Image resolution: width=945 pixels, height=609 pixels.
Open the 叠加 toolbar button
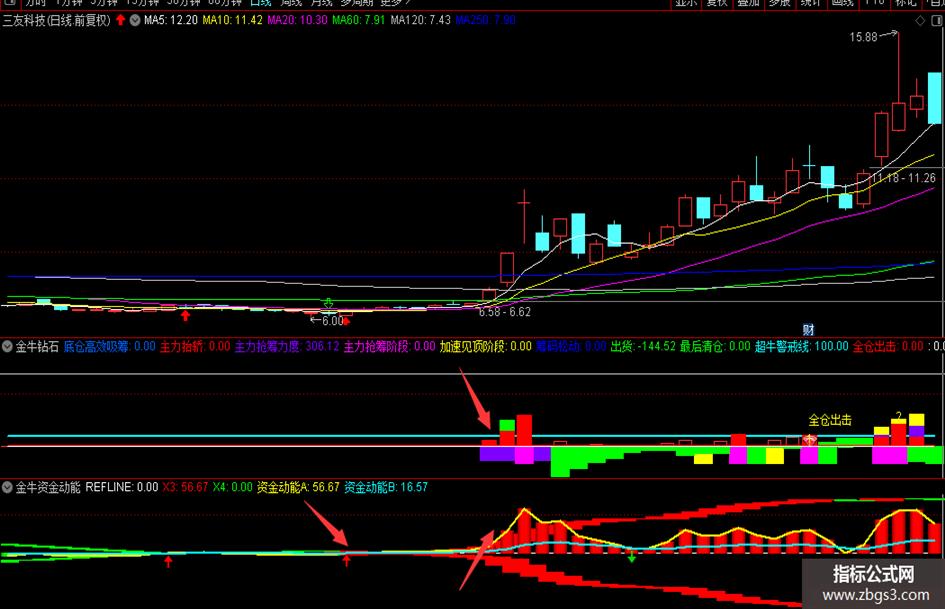(749, 2)
